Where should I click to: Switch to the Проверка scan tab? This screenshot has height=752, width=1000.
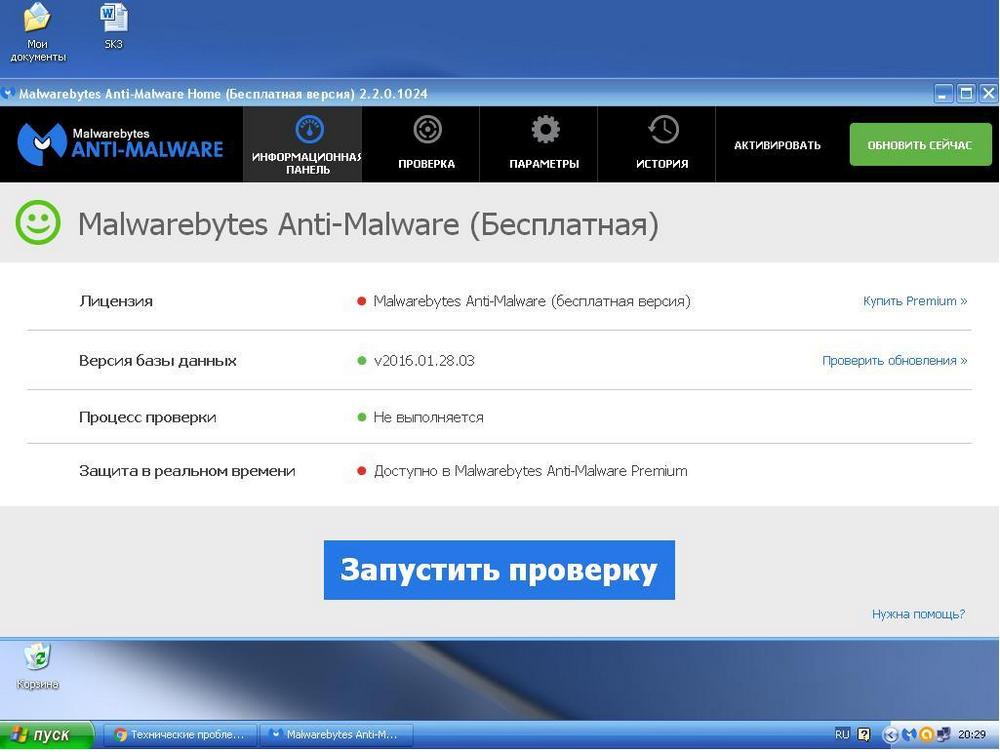[426, 144]
